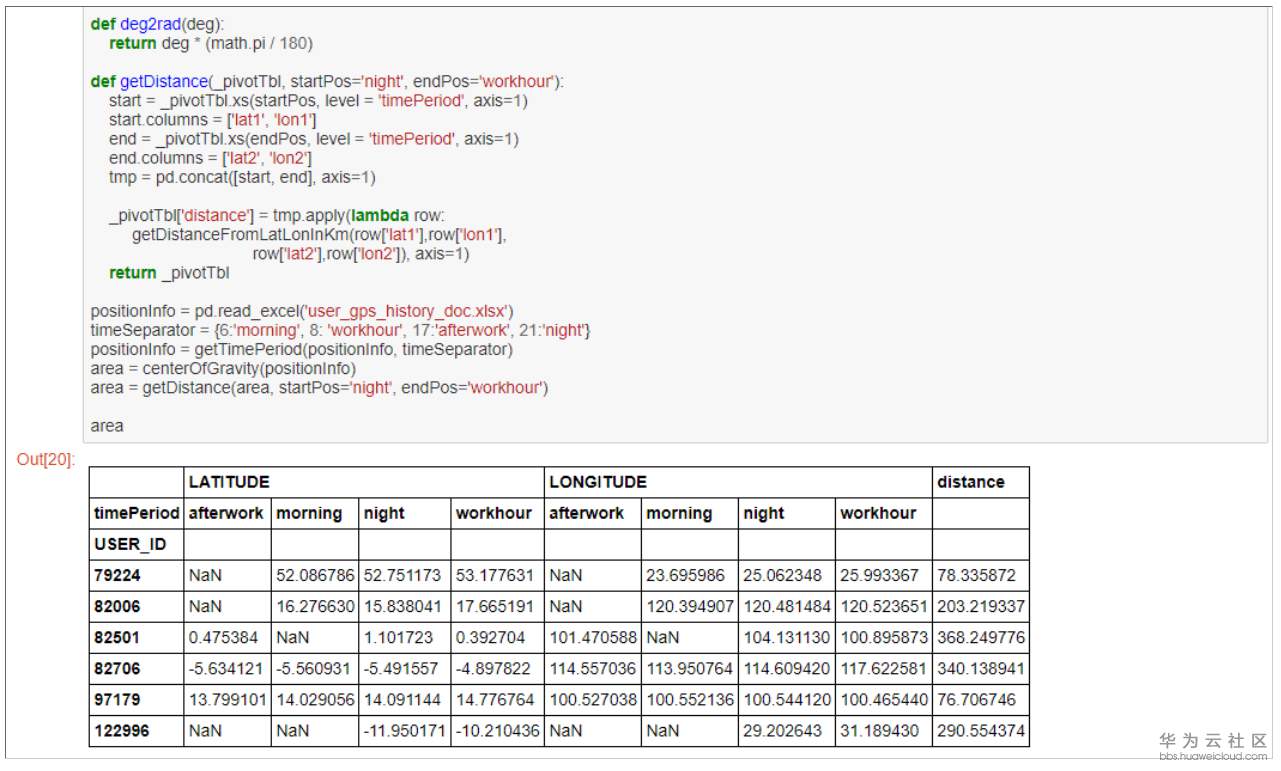
Task: Place cursor on def getDistance line
Action: [327, 82]
